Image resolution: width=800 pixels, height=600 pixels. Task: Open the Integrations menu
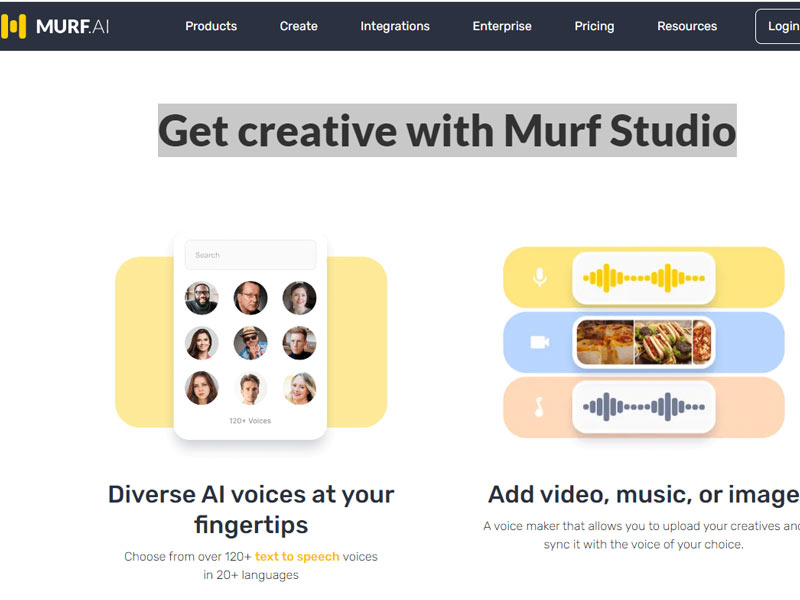pyautogui.click(x=395, y=26)
